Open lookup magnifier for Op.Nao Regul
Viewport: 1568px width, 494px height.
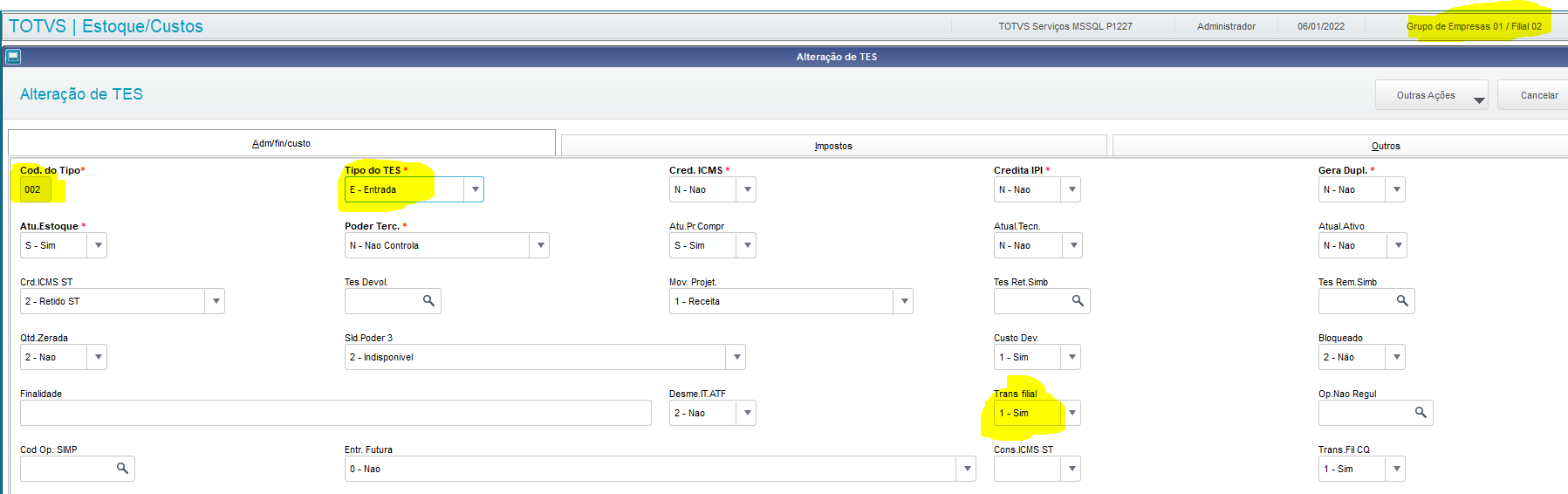1421,412
